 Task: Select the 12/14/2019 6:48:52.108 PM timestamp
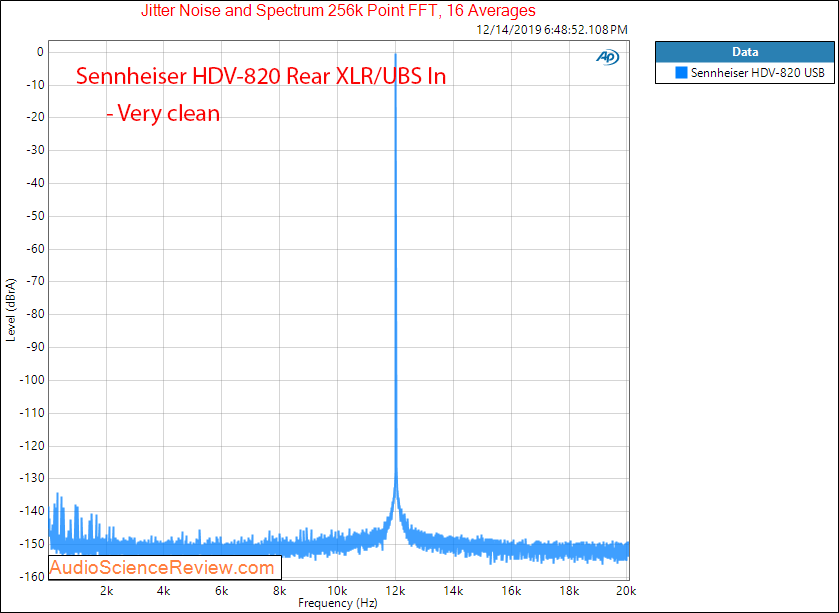tap(552, 30)
